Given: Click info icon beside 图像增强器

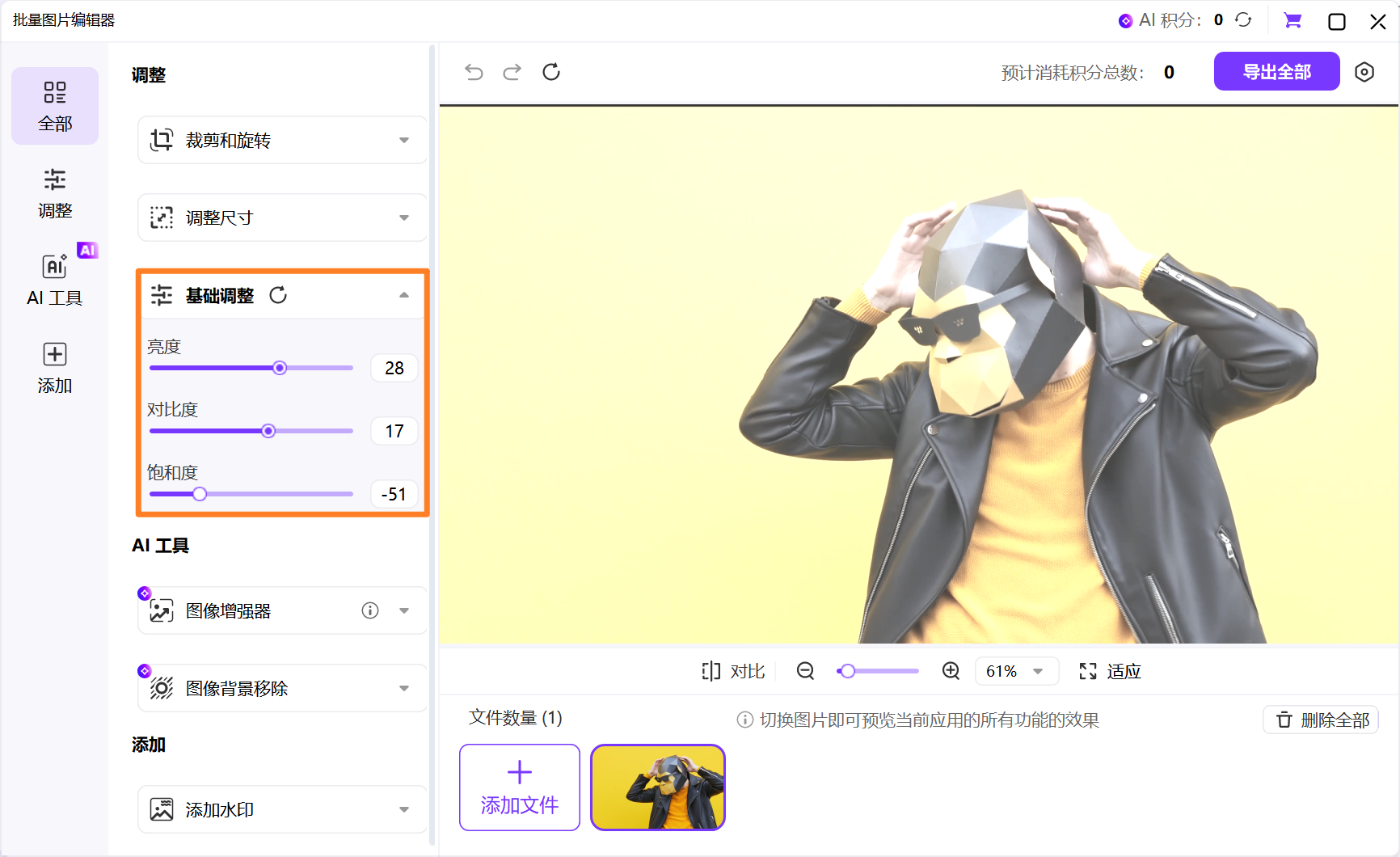Looking at the screenshot, I should point(370,610).
